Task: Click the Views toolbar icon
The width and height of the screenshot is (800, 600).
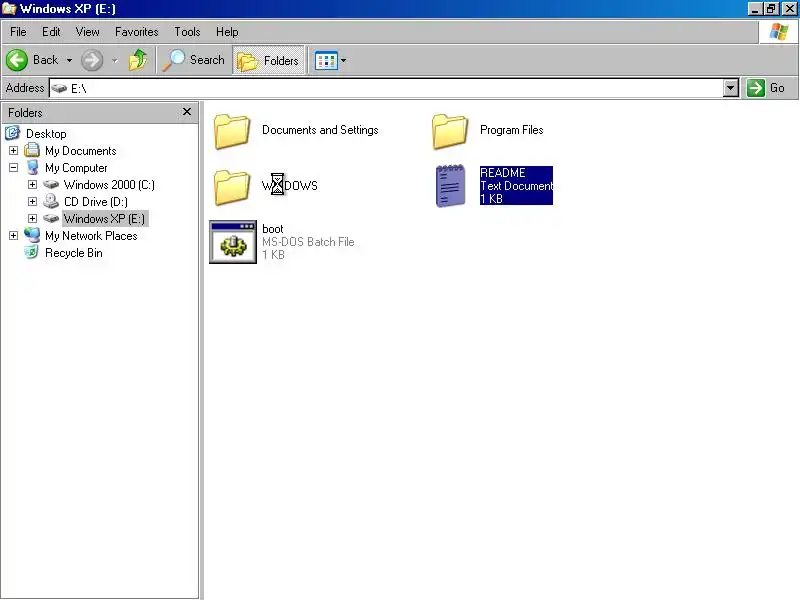Action: click(326, 61)
